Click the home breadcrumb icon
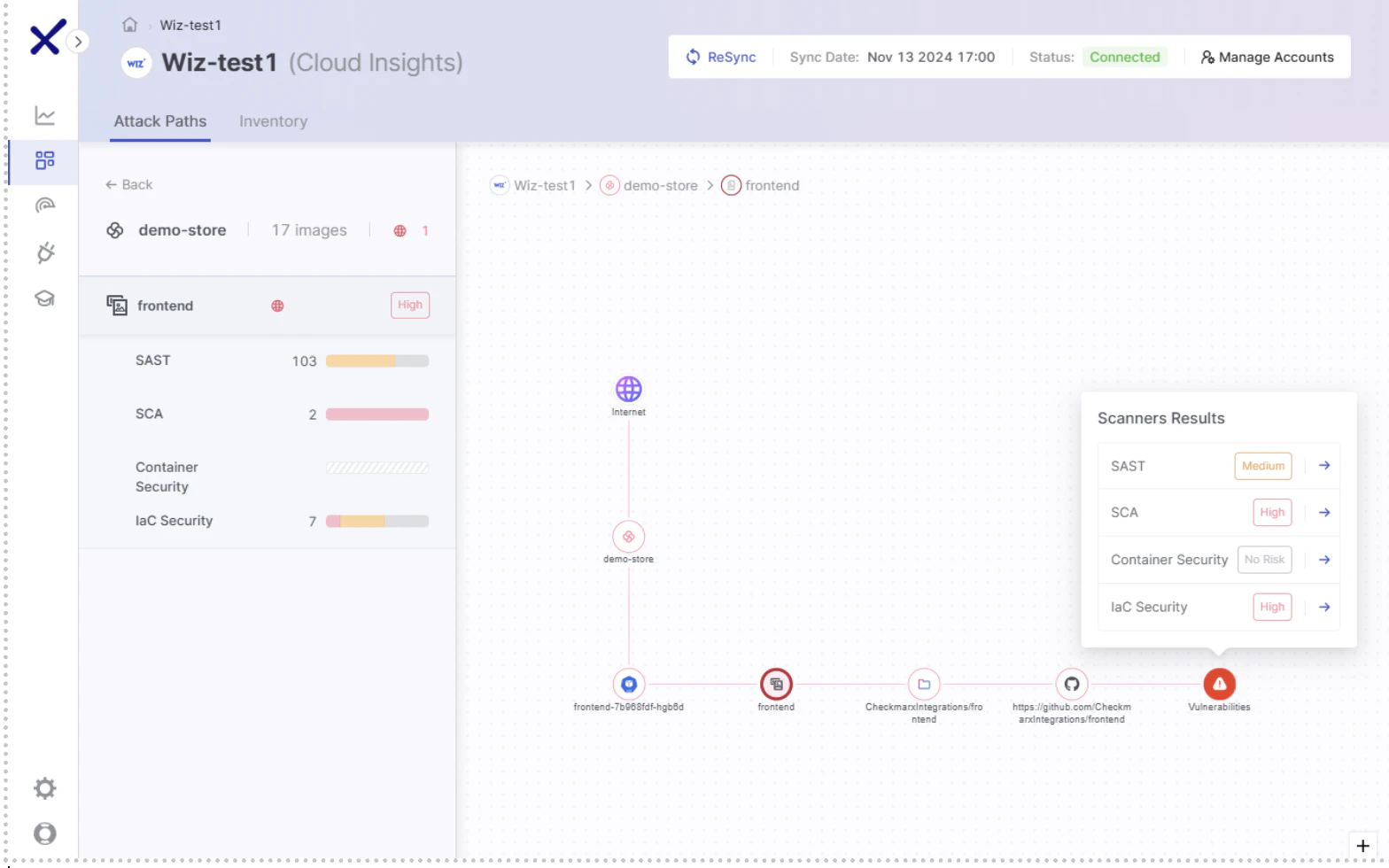 130,25
